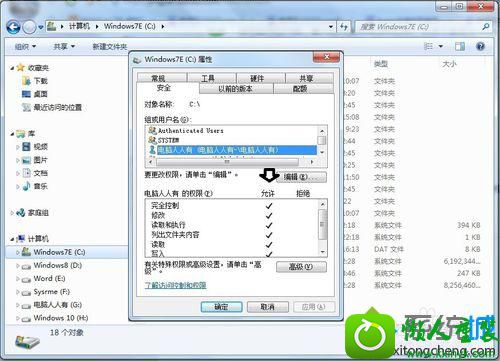500x361 pixels.
Task: Click the 编辑 button to change permissions
Action: click(301, 177)
